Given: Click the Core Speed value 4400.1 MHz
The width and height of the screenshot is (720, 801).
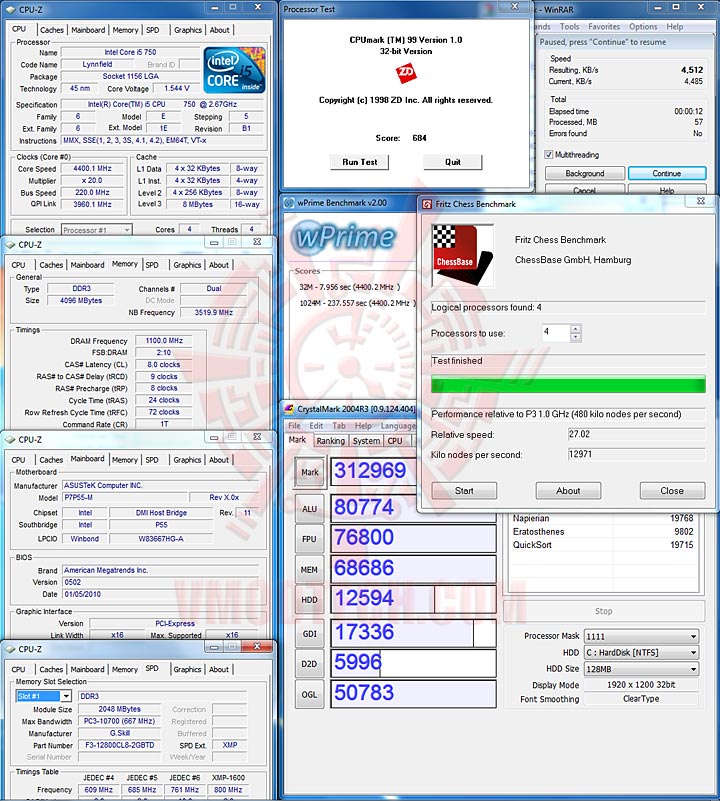Looking at the screenshot, I should click(92, 169).
